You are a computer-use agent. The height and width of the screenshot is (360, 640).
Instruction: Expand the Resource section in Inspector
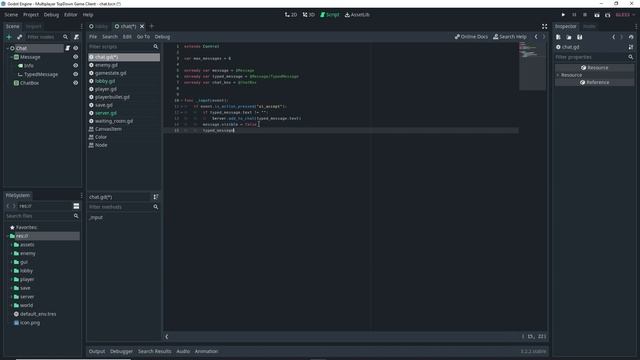click(558, 75)
